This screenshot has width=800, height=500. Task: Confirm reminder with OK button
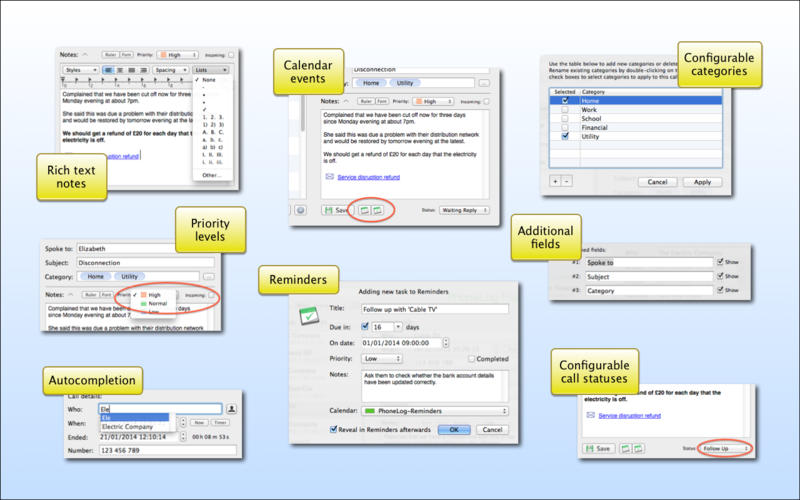[x=454, y=430]
